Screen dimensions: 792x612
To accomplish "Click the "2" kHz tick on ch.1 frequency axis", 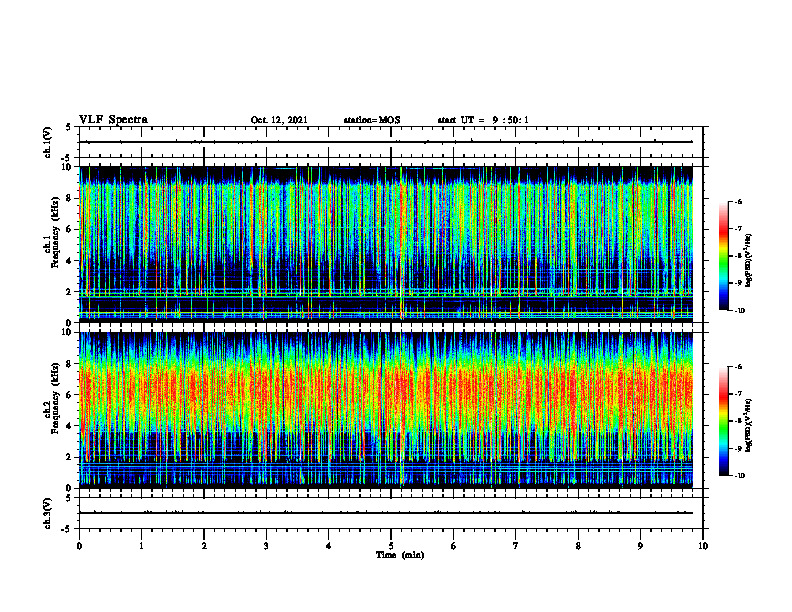I will click(70, 292).
